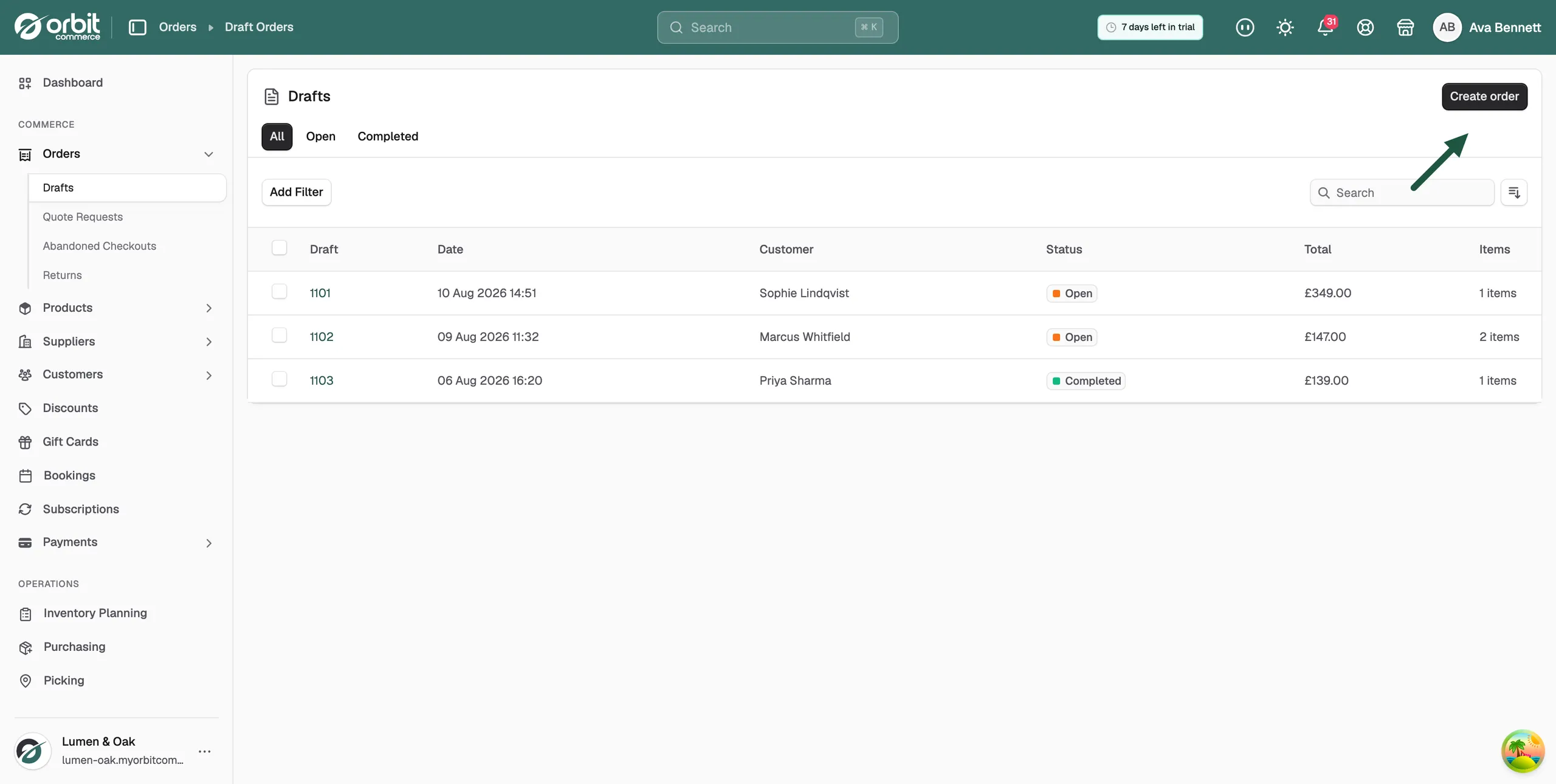
Task: Click the palm tree widget icon
Action: [1523, 751]
